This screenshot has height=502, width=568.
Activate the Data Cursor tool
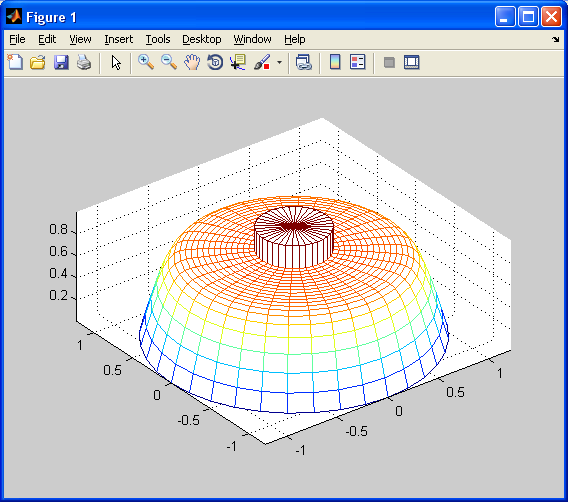238,63
